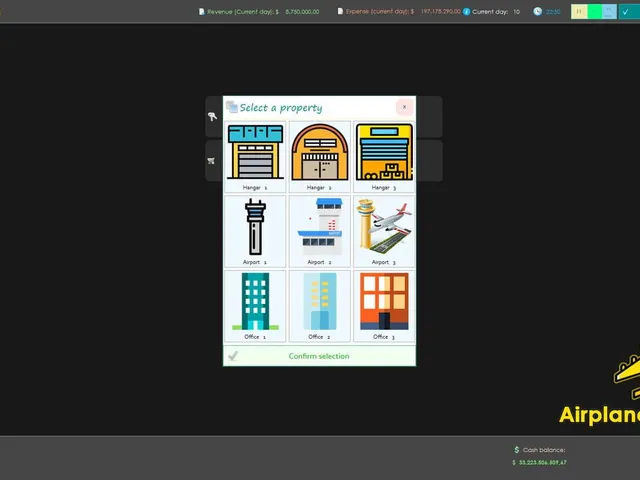Select the Hangar 1 property
The image size is (640, 480).
255,157
